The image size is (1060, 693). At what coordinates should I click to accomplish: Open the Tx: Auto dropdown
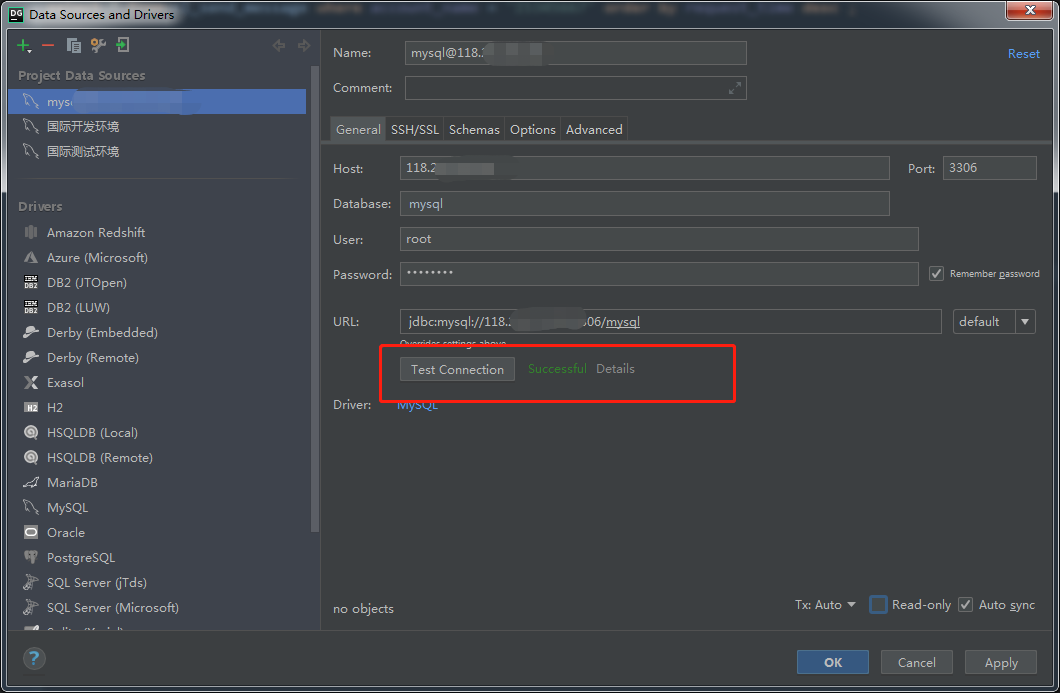(825, 604)
